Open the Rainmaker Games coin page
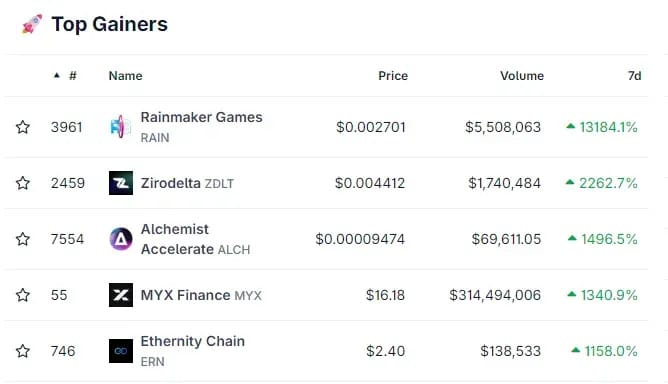 [202, 117]
